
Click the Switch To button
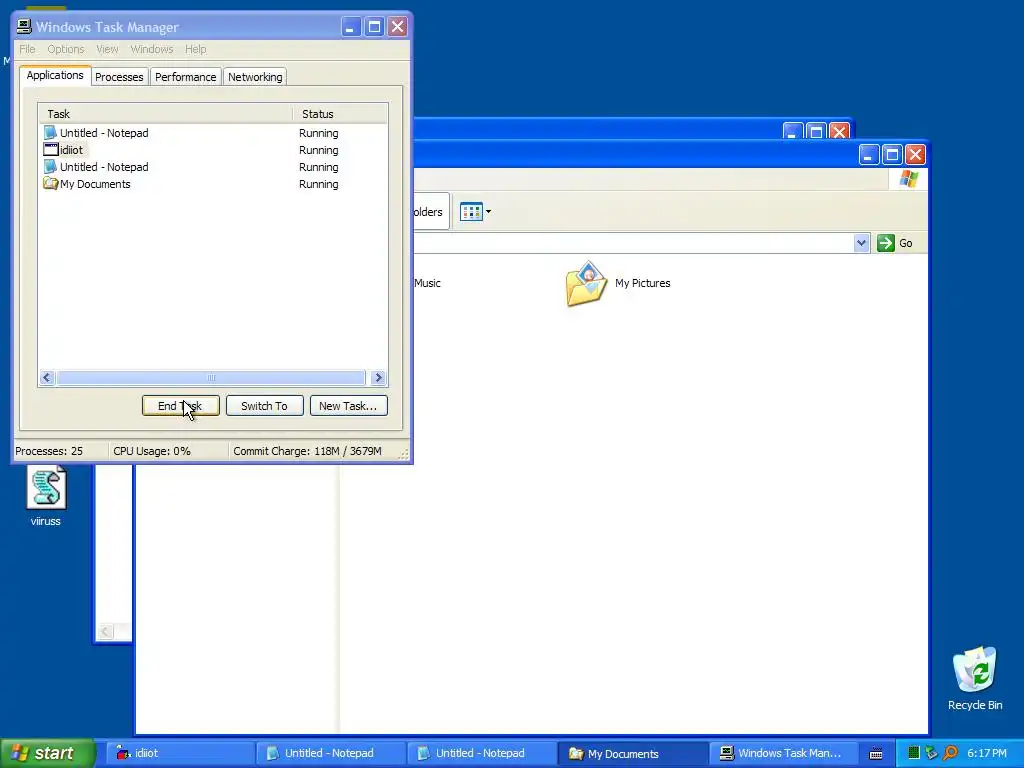[x=264, y=406]
